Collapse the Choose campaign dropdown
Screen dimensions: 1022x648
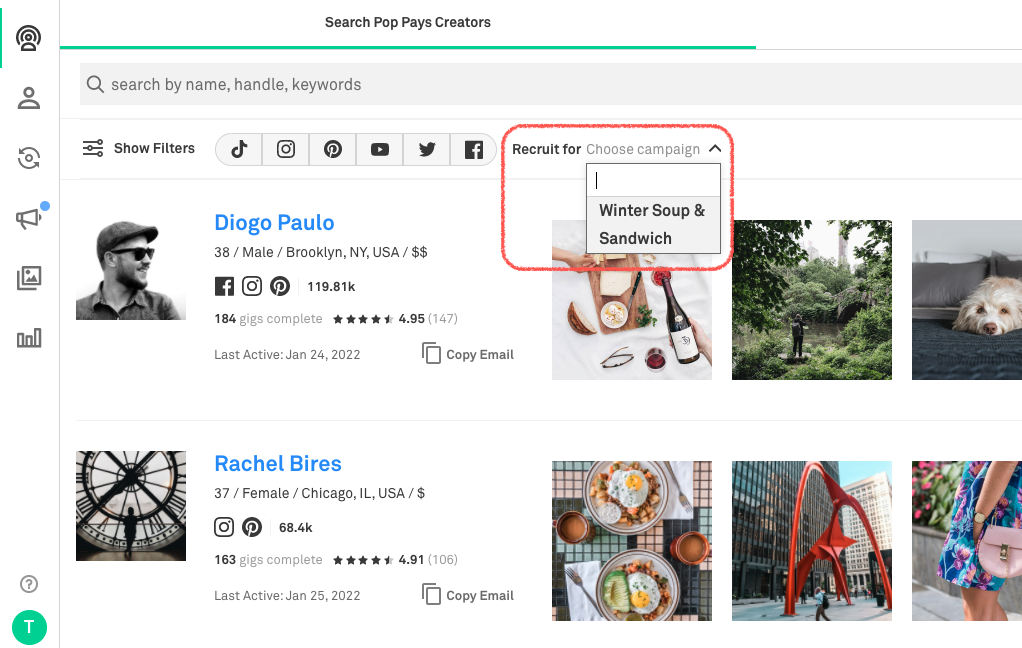pyautogui.click(x=715, y=149)
